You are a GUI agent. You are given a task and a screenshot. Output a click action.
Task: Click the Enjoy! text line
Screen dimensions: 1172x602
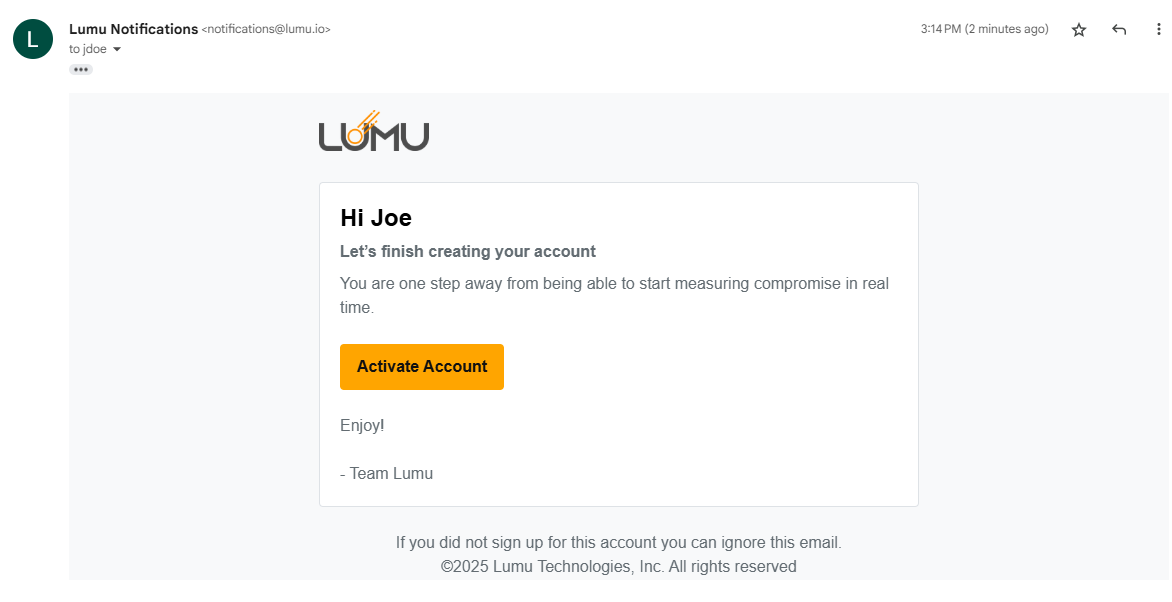[x=362, y=426]
